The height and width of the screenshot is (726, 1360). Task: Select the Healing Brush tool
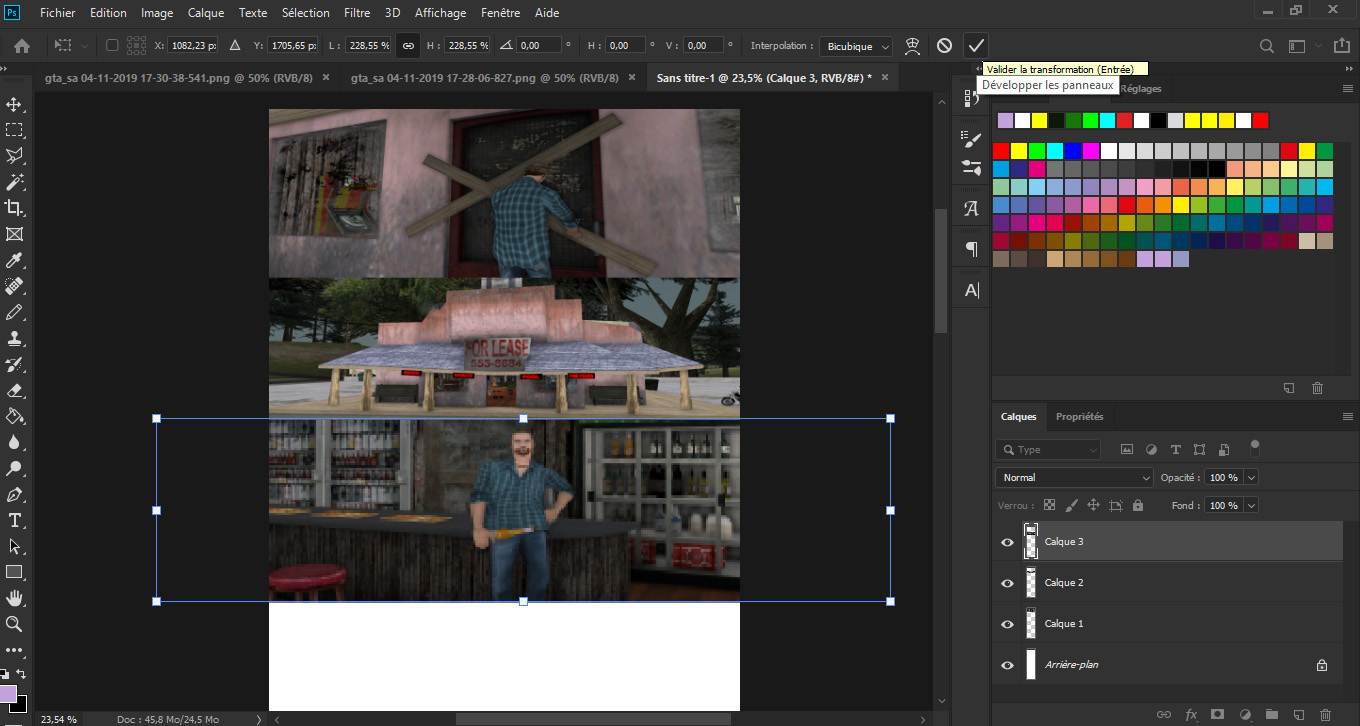pyautogui.click(x=15, y=286)
